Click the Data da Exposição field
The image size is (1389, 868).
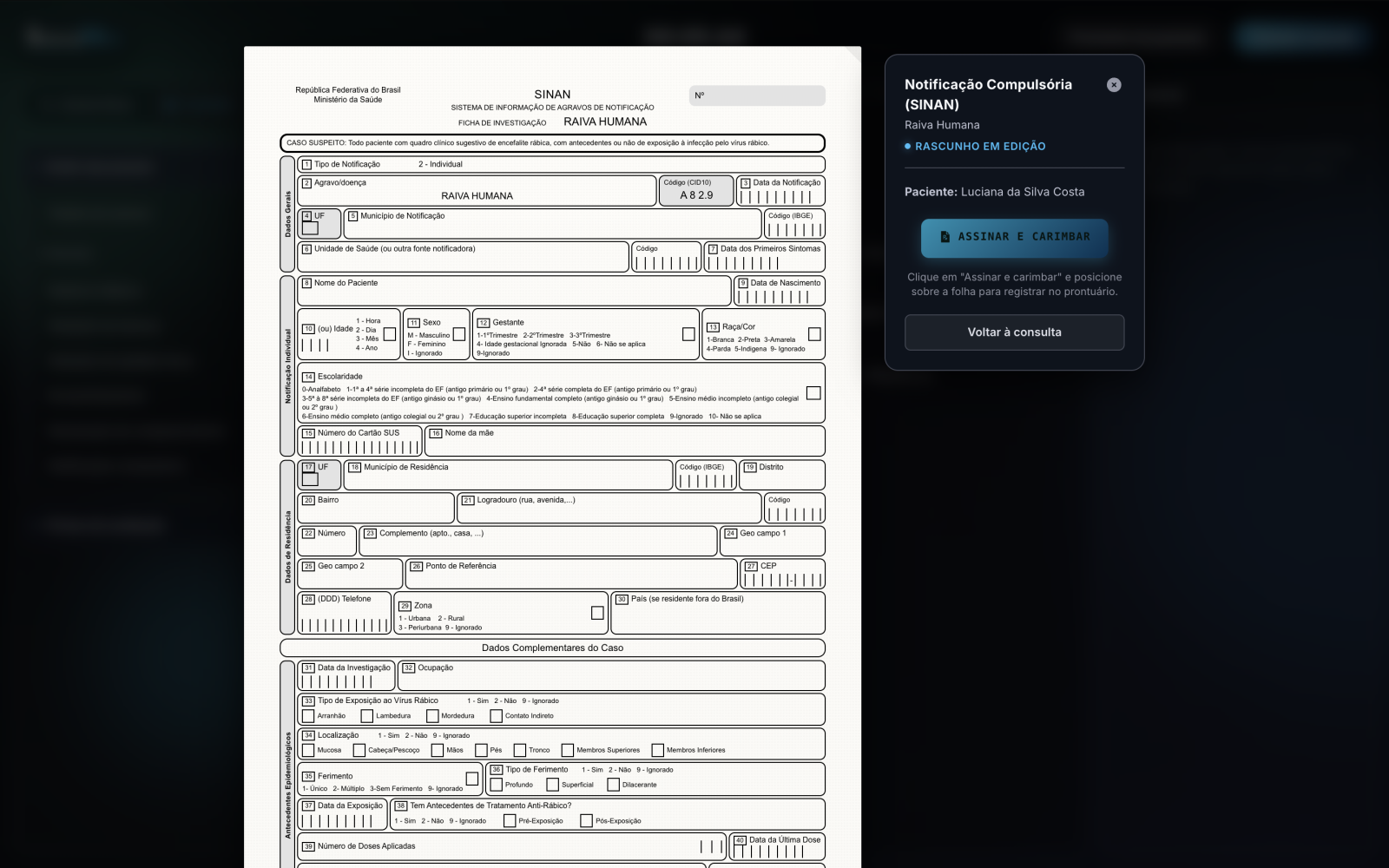342,813
